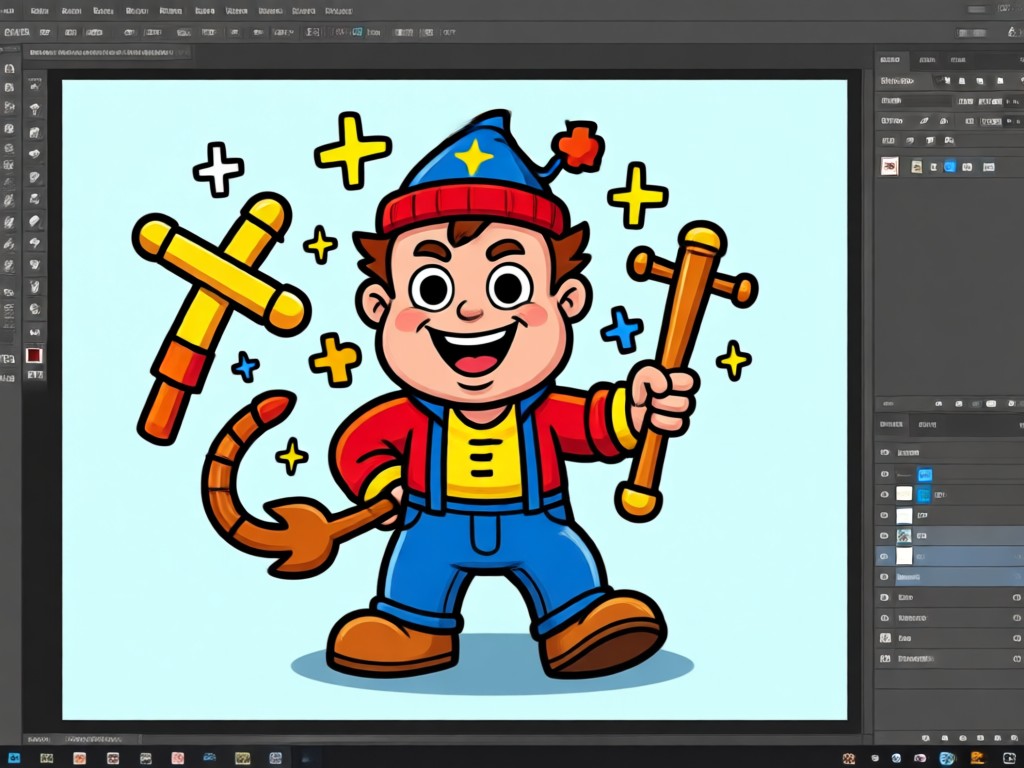
Task: Click the small icon directly below the dark red color swatch
Action: click(34, 375)
